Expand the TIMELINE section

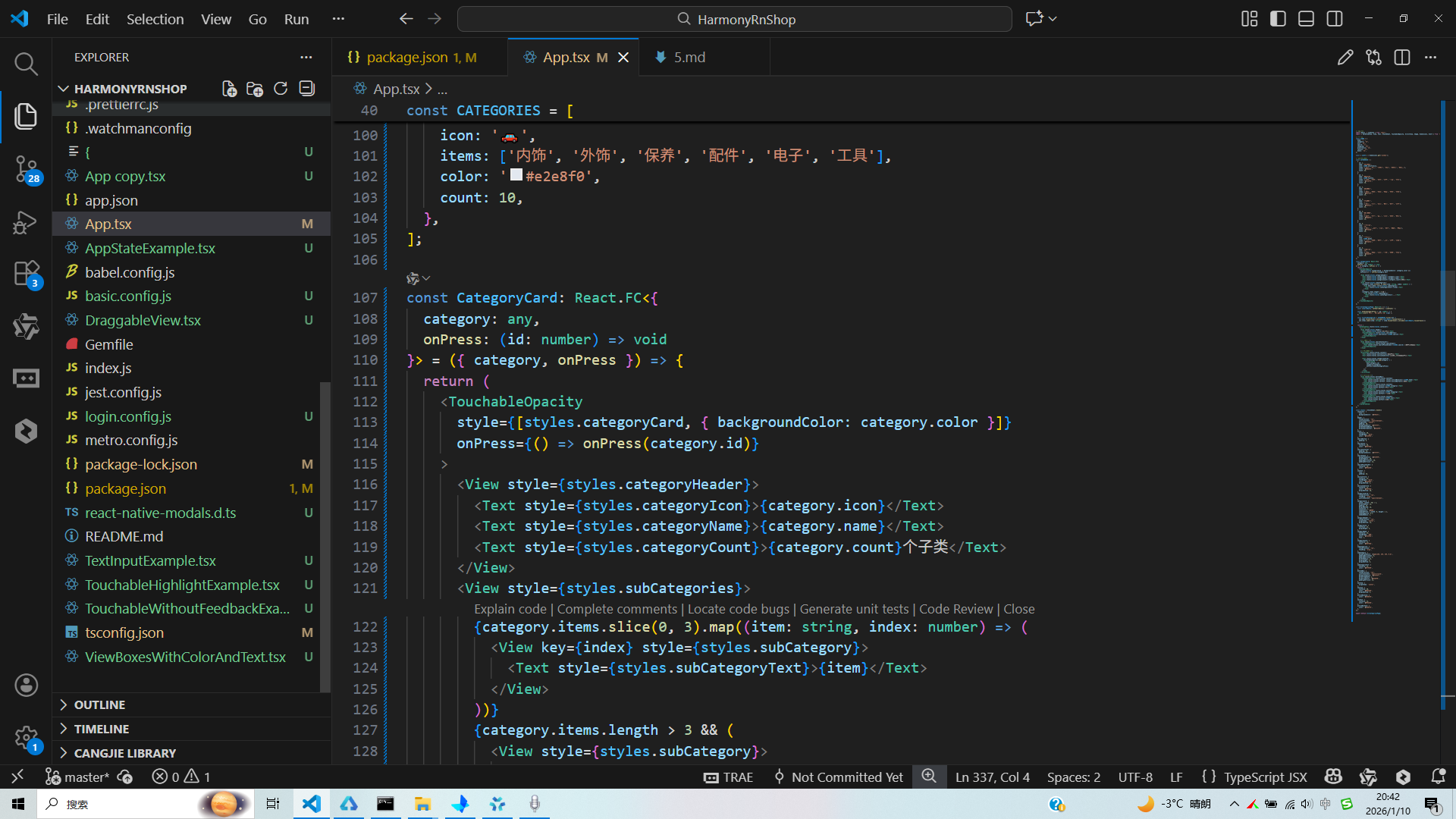(101, 729)
